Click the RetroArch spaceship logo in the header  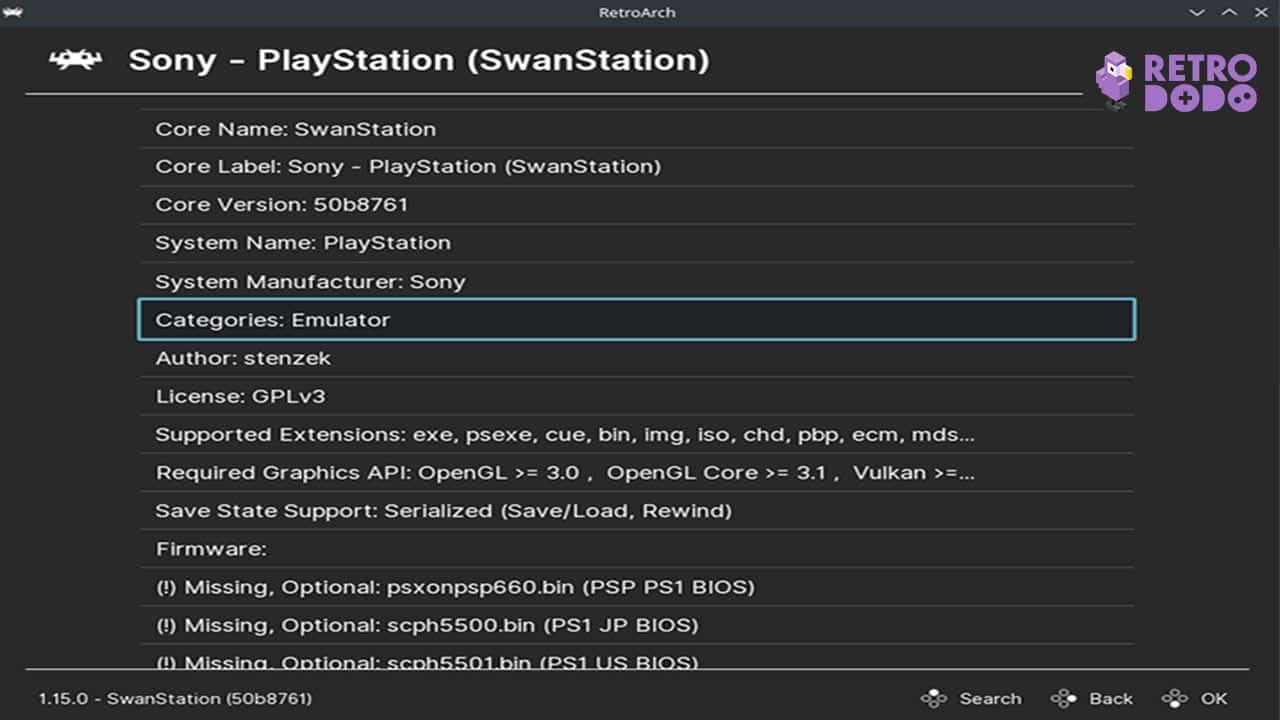(x=75, y=60)
